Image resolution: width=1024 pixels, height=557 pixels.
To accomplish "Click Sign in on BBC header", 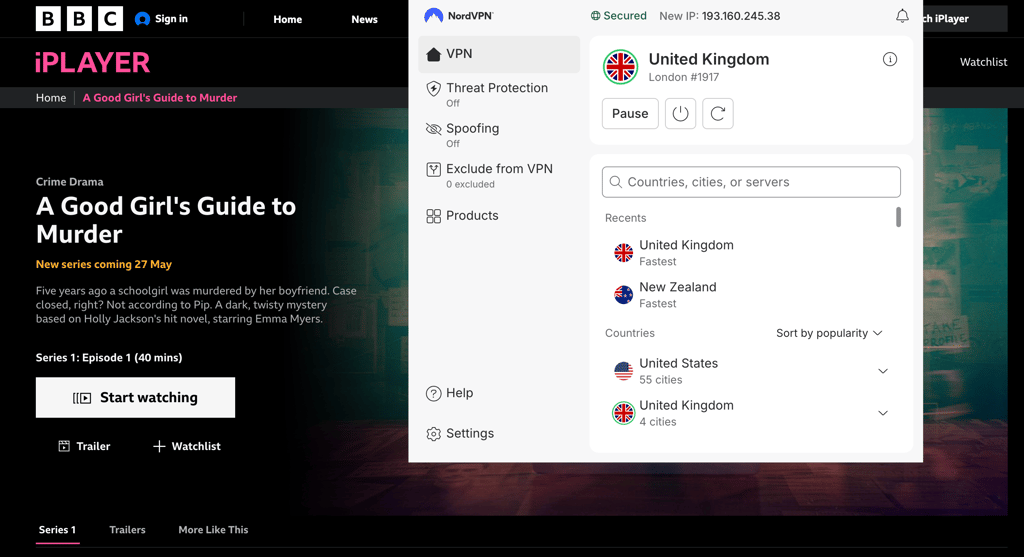I will (161, 19).
